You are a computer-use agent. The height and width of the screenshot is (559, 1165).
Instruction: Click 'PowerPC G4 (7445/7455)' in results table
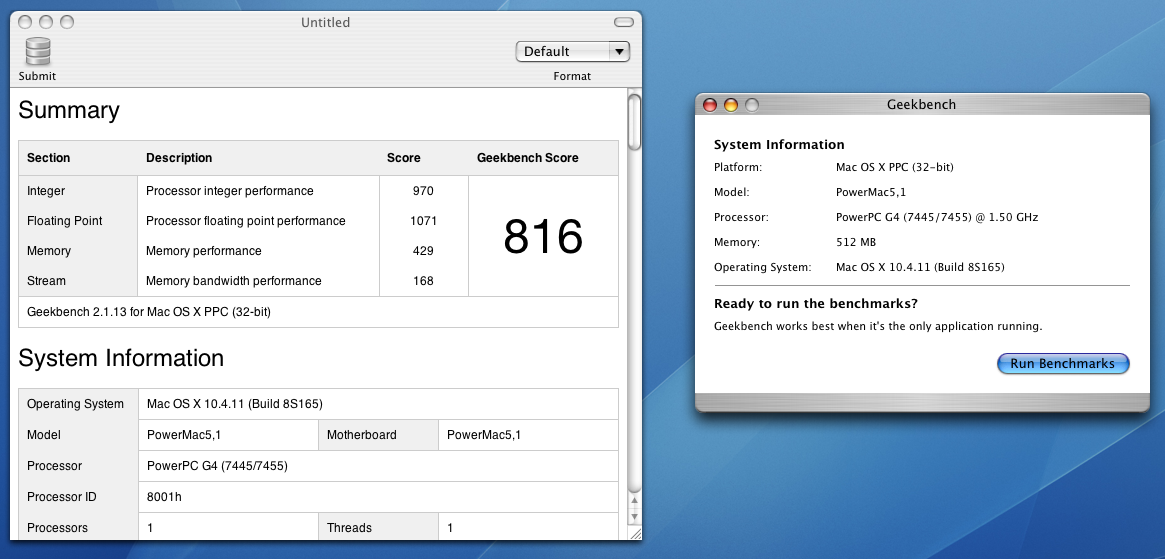coord(217,466)
